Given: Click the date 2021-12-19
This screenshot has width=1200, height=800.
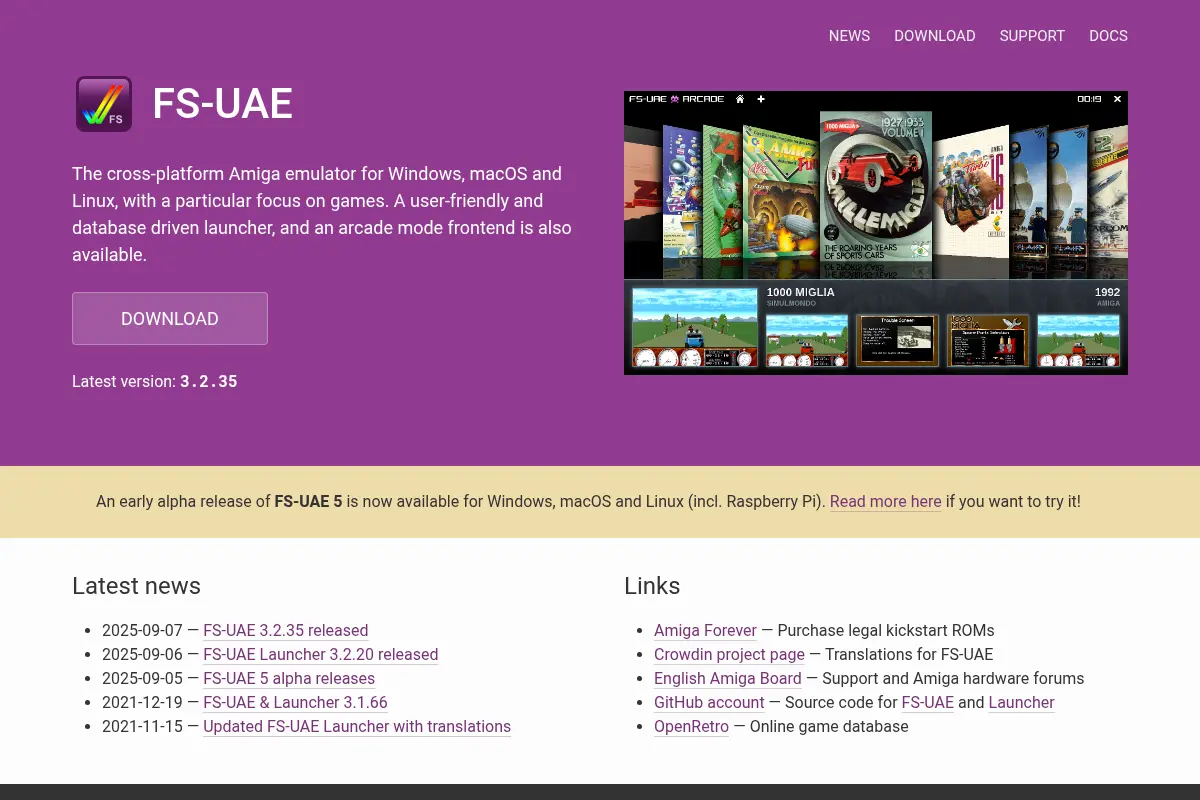Looking at the screenshot, I should [142, 703].
